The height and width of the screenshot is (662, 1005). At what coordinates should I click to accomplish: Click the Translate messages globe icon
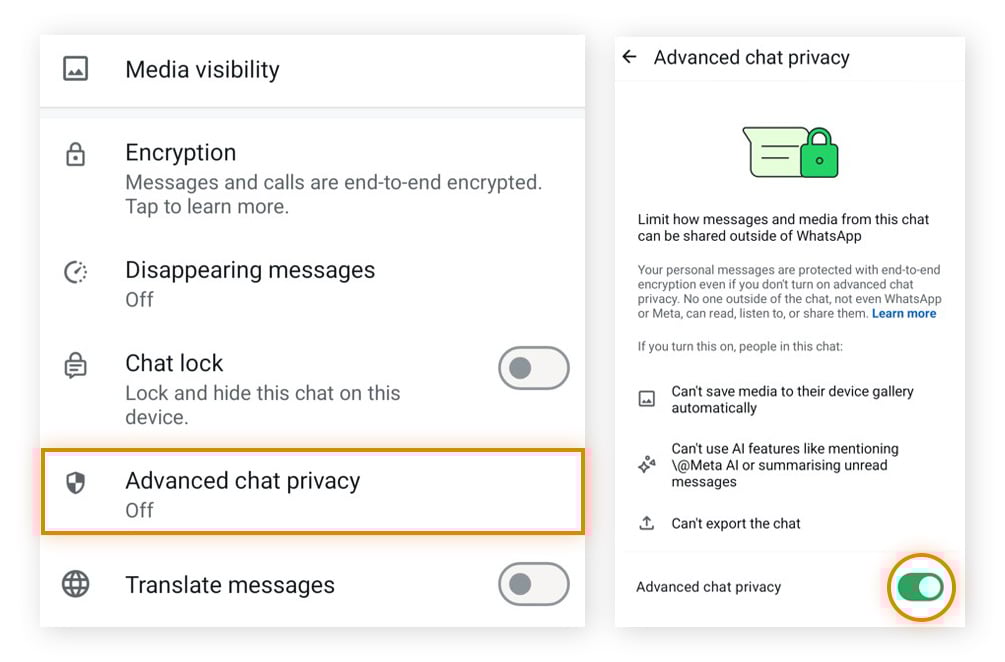click(75, 585)
